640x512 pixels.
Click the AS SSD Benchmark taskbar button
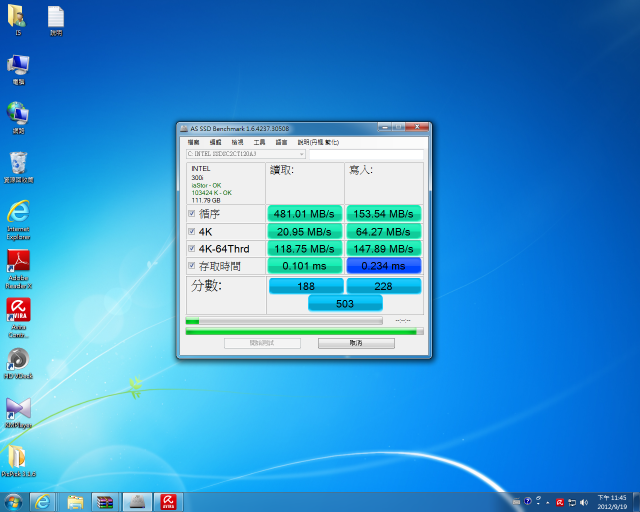coord(137,502)
